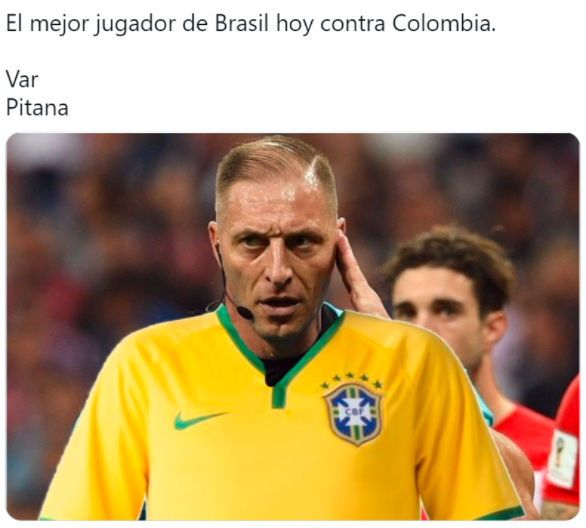586x528 pixels.
Task: Click the green V-neck collar of jersey
Action: click(x=278, y=355)
